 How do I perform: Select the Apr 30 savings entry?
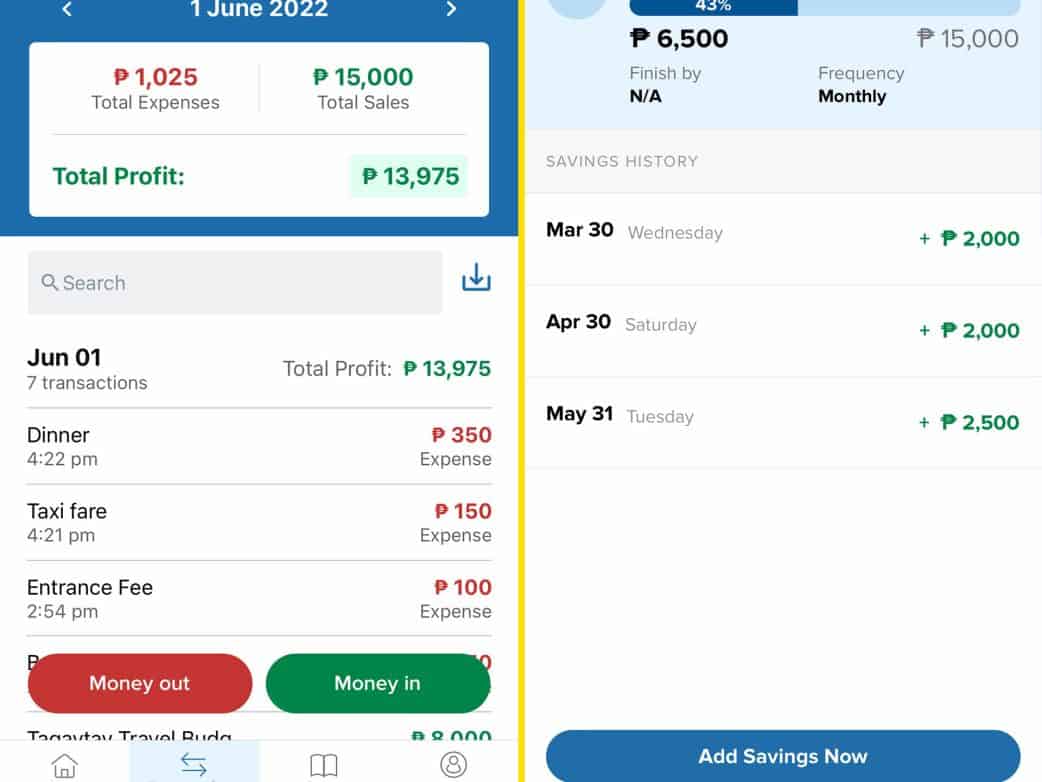click(x=782, y=330)
